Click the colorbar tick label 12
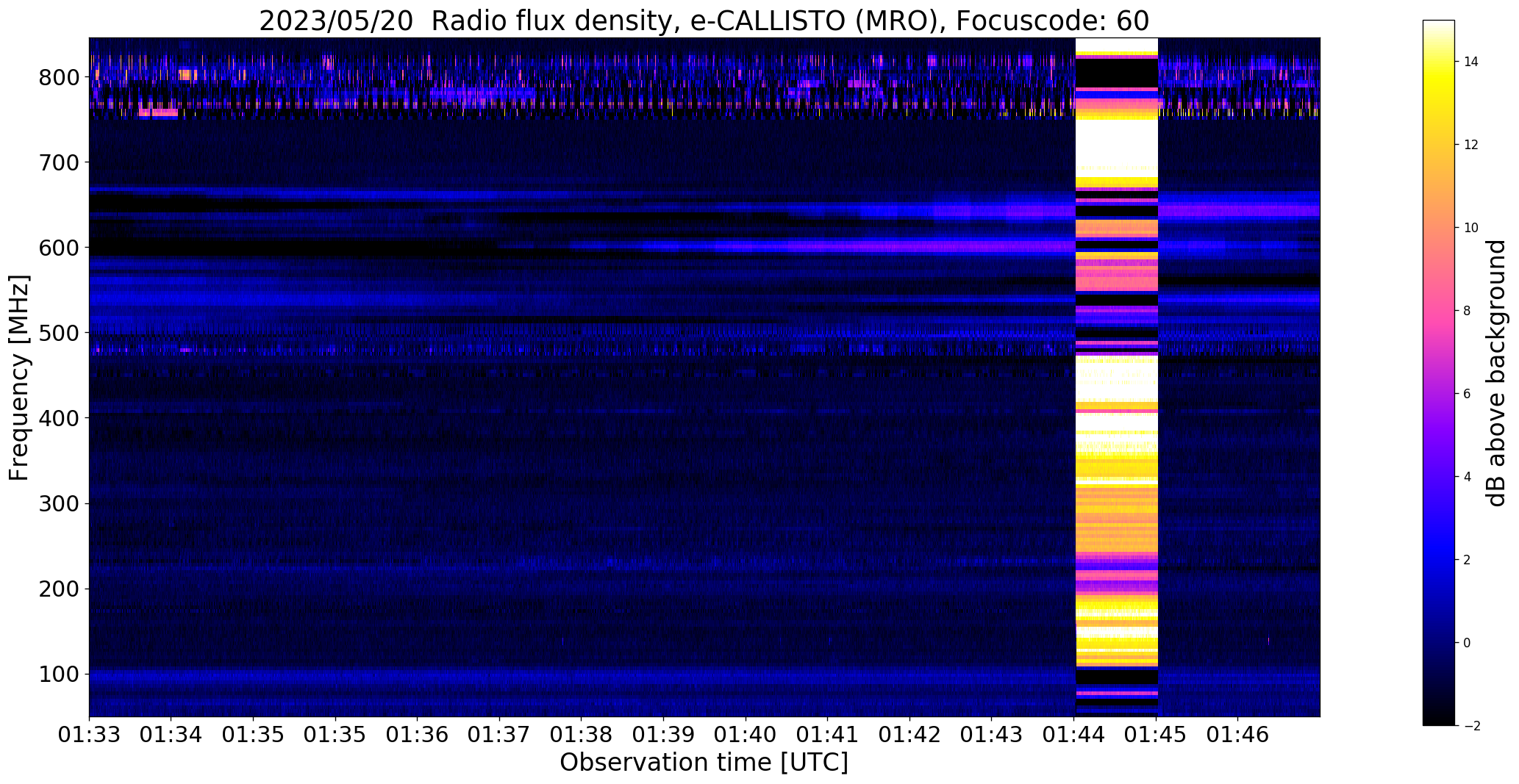 point(1471,145)
